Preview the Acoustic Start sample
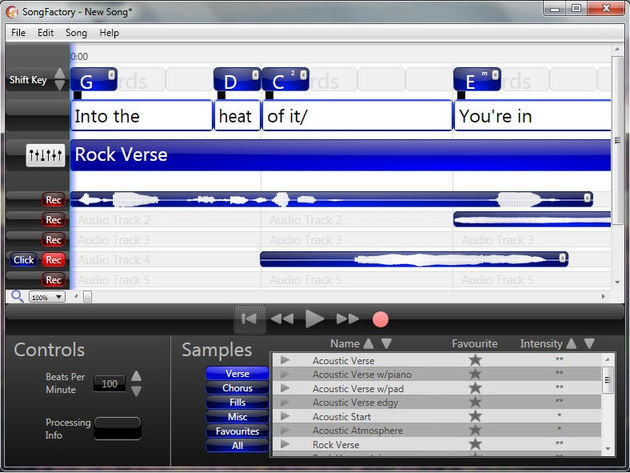630x473 pixels. pyautogui.click(x=285, y=416)
